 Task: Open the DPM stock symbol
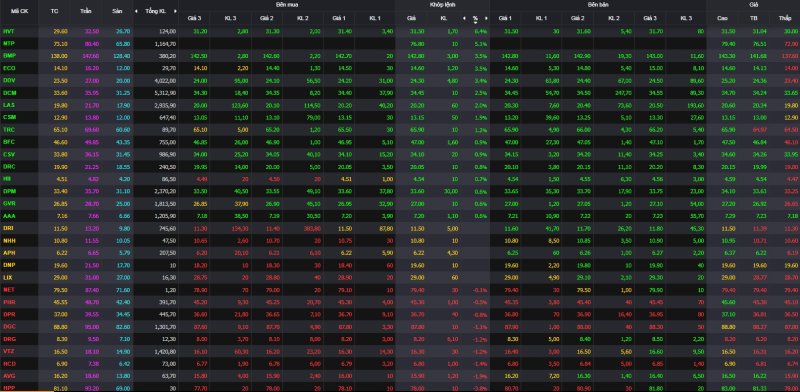pos(9,191)
